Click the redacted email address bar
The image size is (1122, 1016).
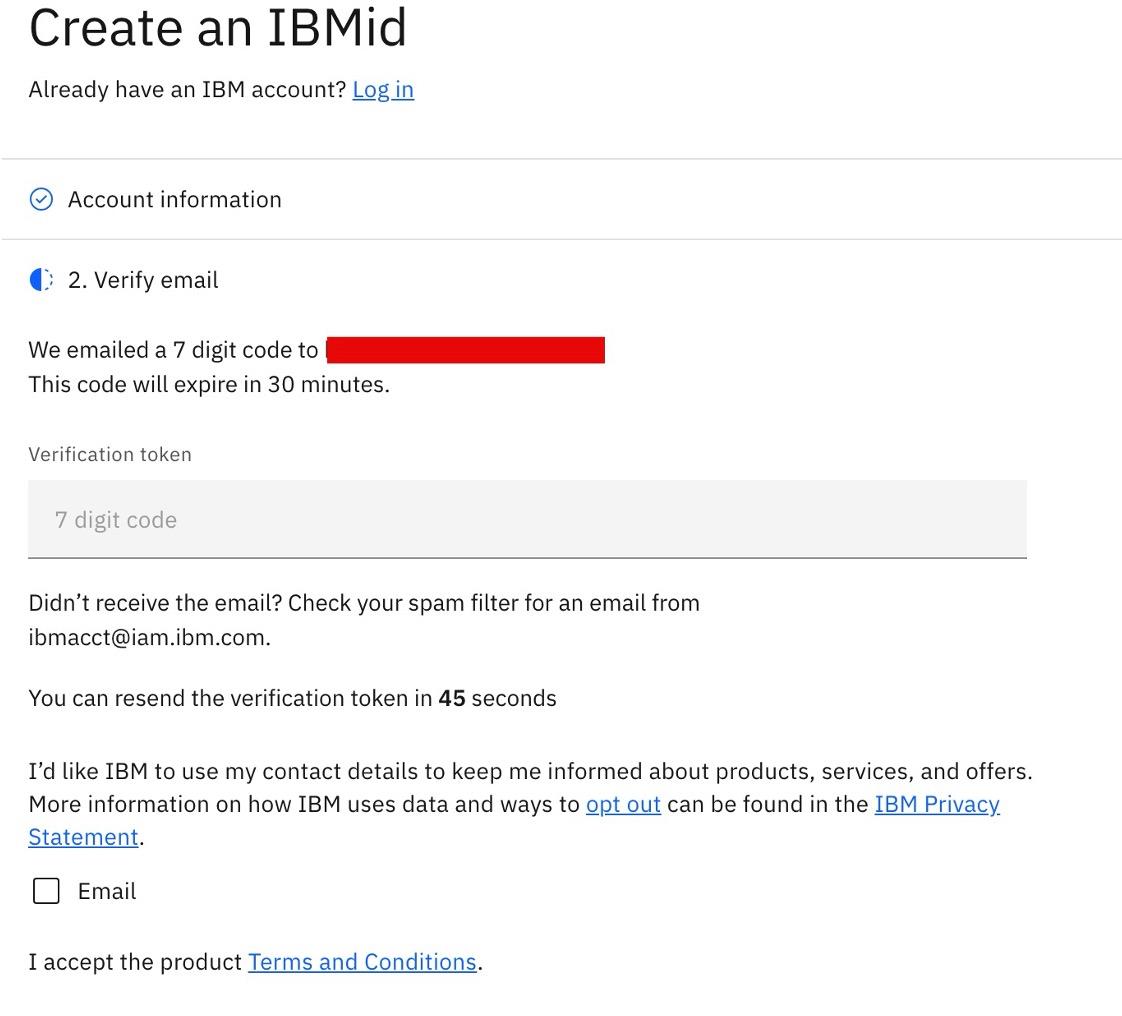[x=466, y=349]
